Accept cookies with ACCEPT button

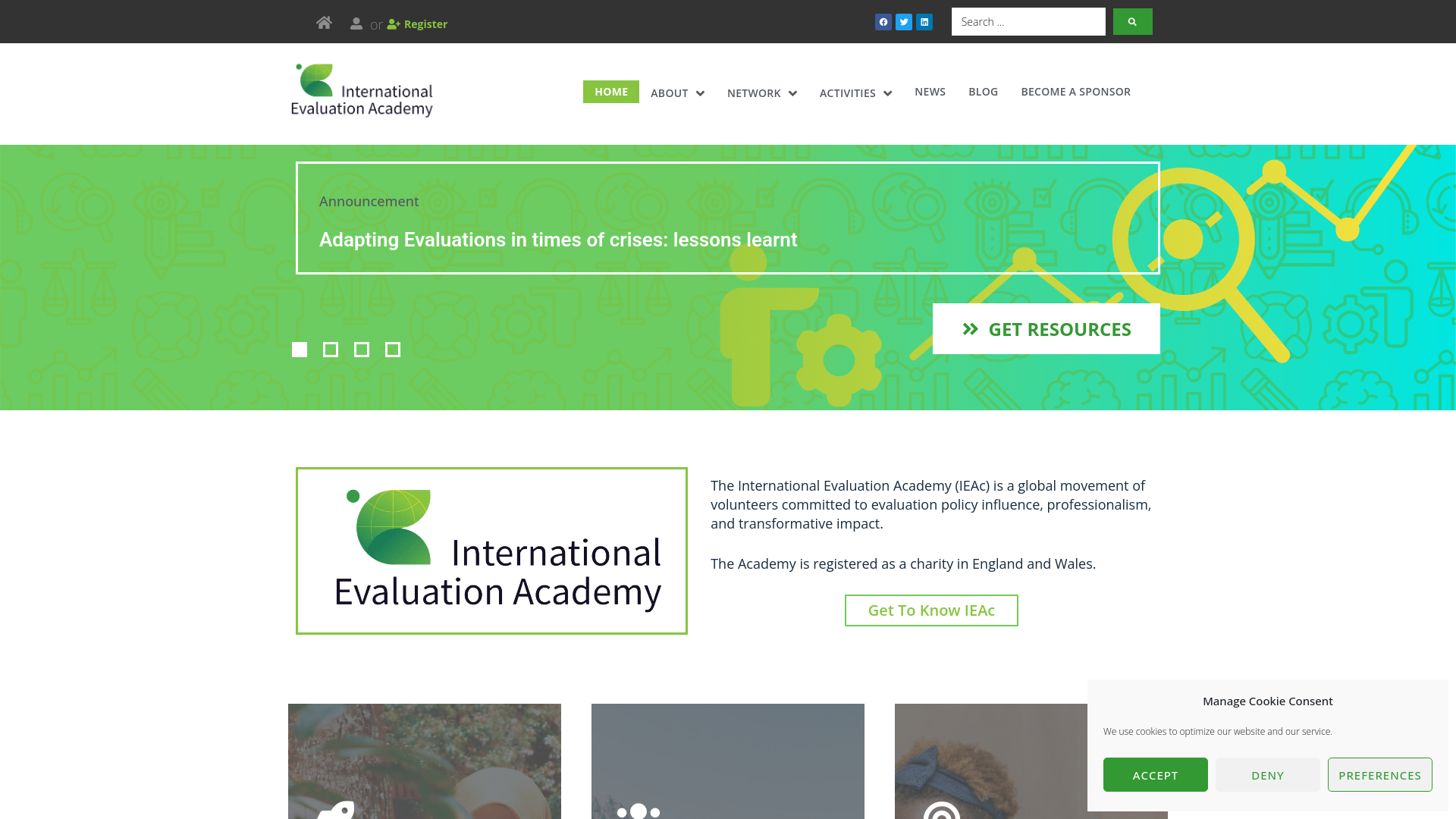[x=1155, y=775]
